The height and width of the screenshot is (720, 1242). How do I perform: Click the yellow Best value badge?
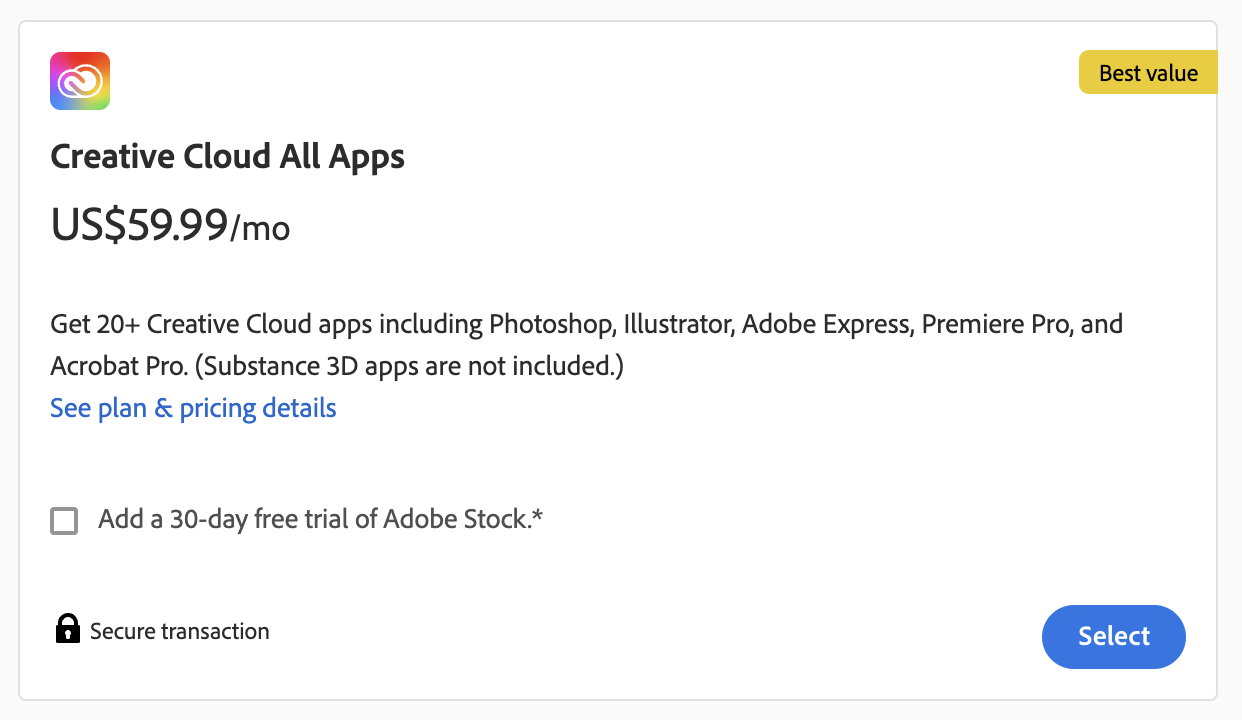(x=1148, y=73)
